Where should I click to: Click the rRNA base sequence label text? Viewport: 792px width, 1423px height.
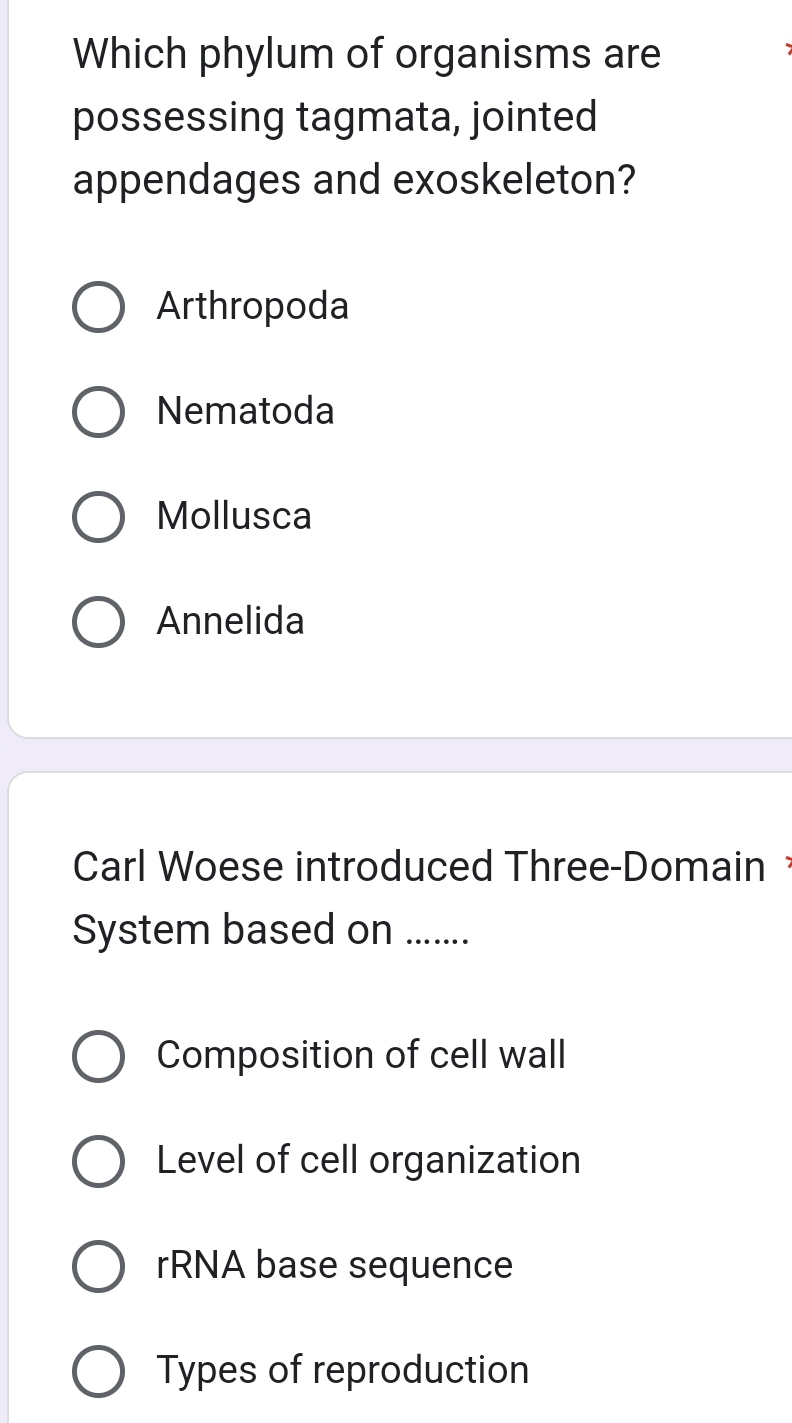(334, 1266)
